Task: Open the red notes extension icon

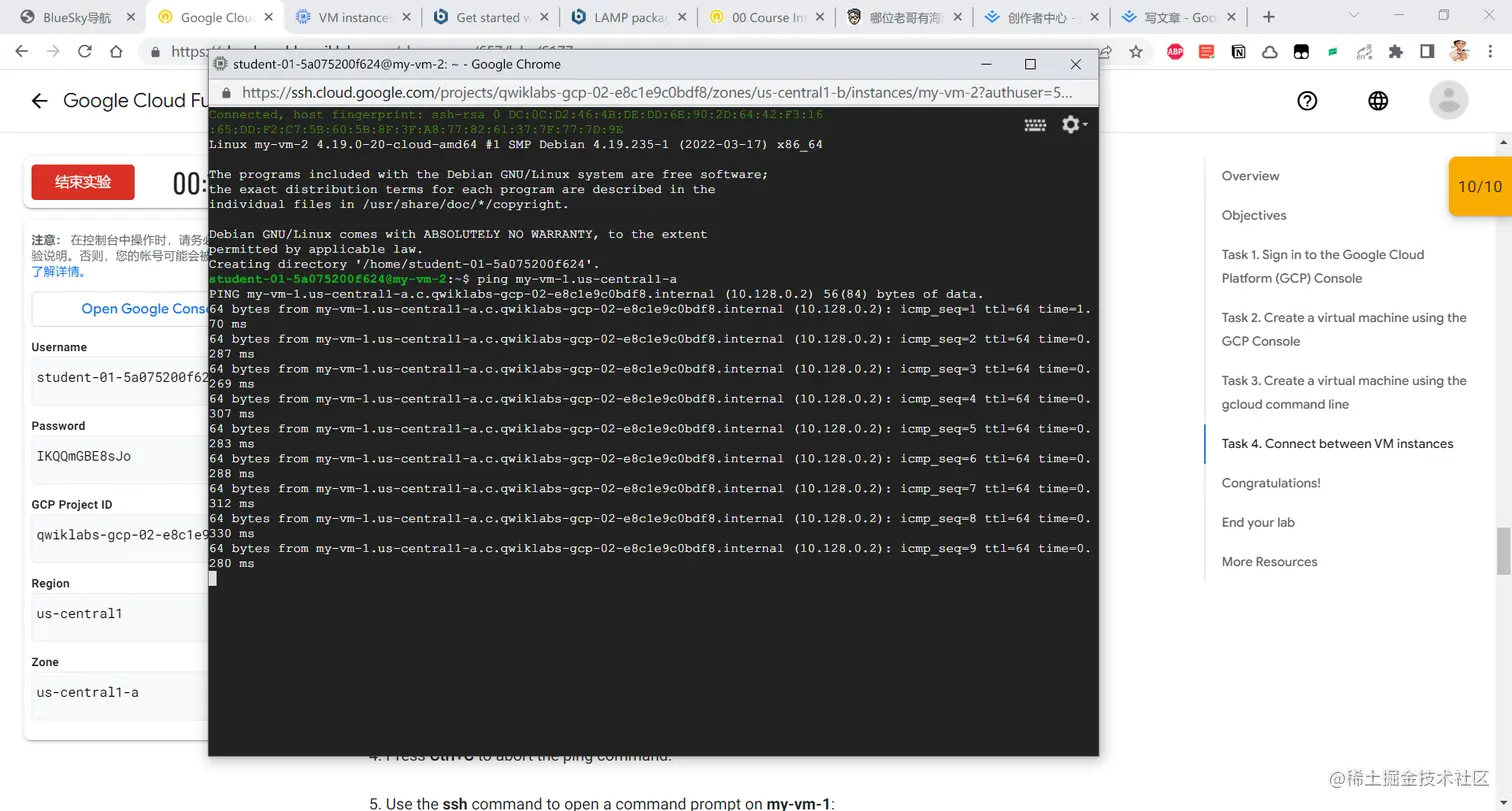Action: click(x=1207, y=51)
